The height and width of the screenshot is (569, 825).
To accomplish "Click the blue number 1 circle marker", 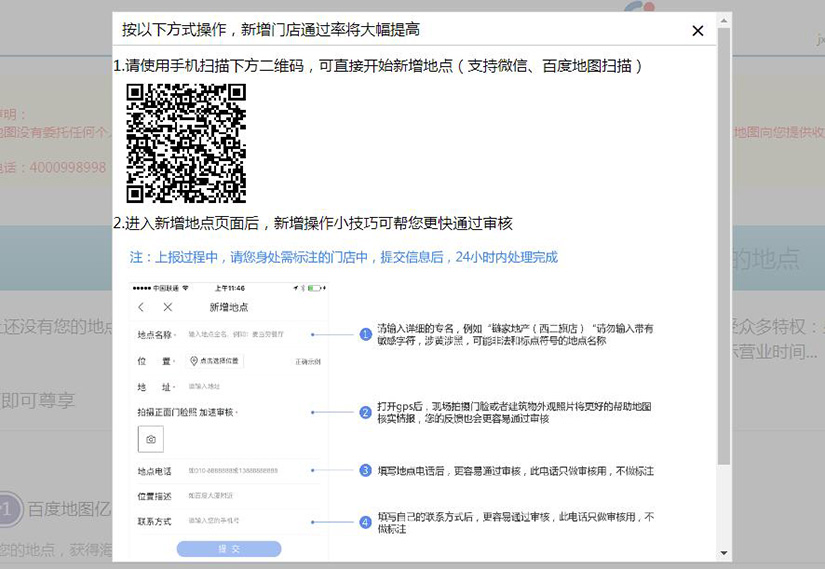I will (366, 334).
